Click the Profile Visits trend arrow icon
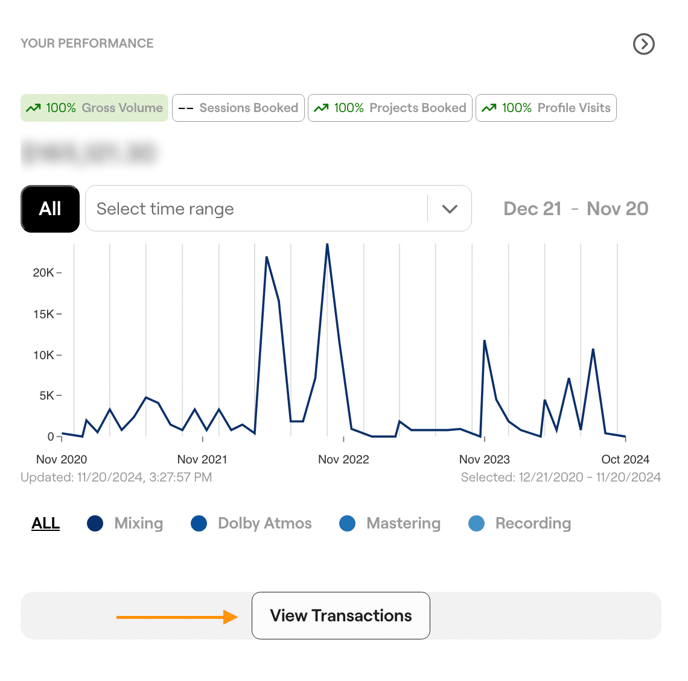The width and height of the screenshot is (688, 681). (x=489, y=108)
